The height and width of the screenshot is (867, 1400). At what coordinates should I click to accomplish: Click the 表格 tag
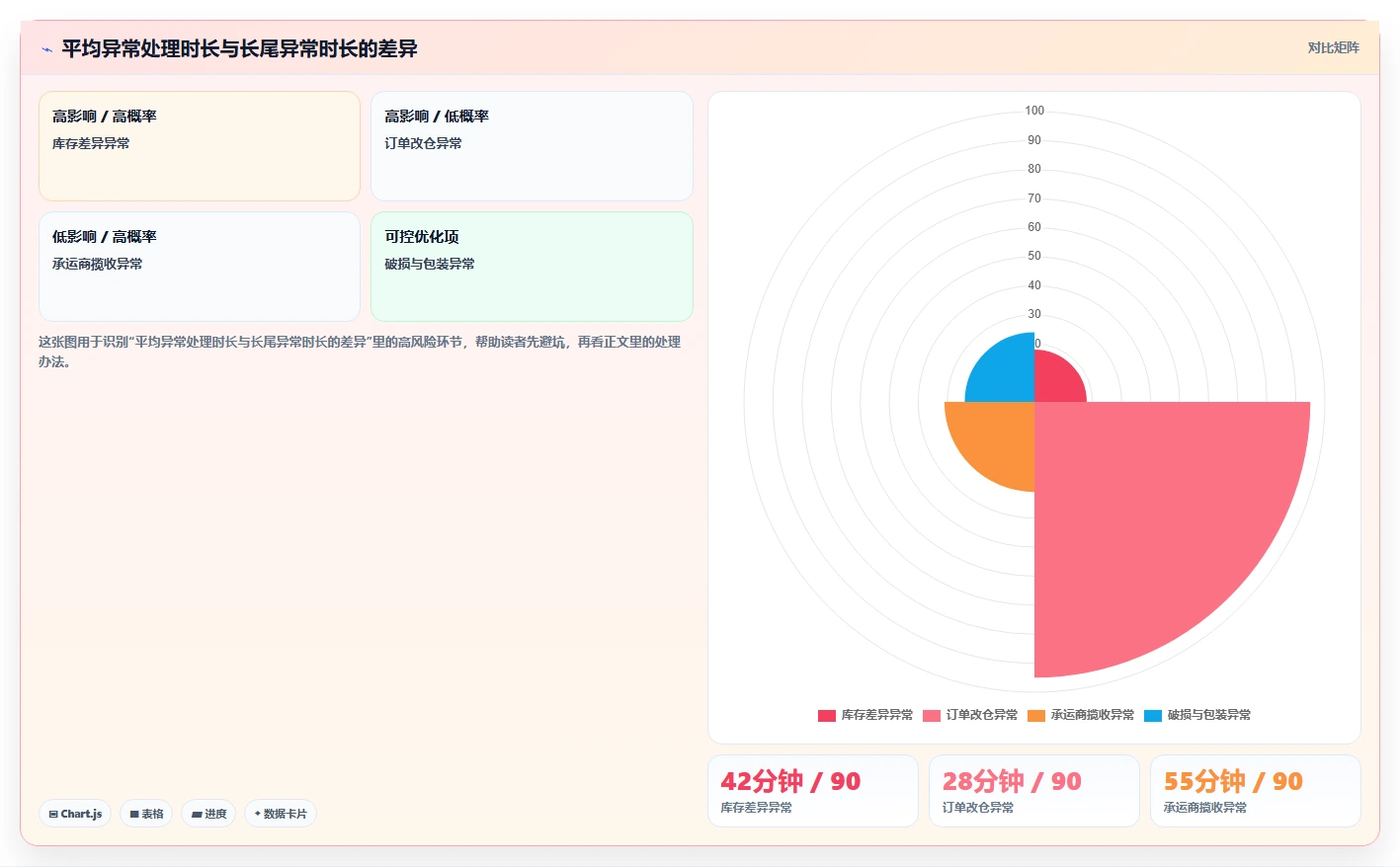146,814
